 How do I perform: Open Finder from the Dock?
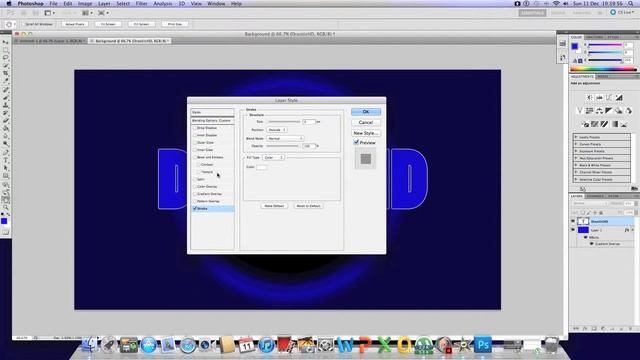tap(89, 345)
